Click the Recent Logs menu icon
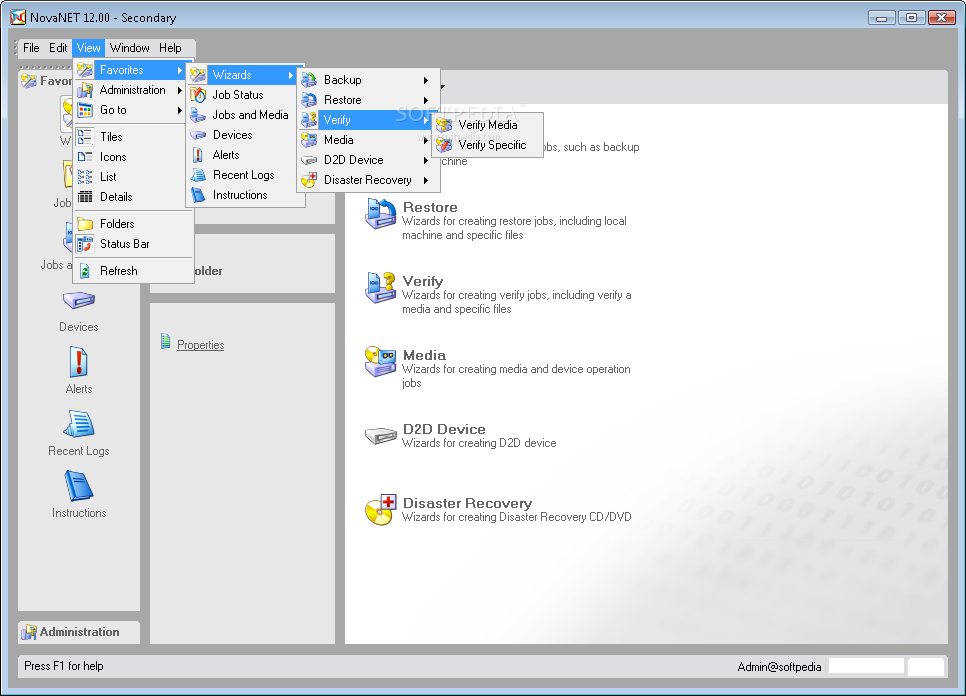Image resolution: width=966 pixels, height=696 pixels. [198, 176]
